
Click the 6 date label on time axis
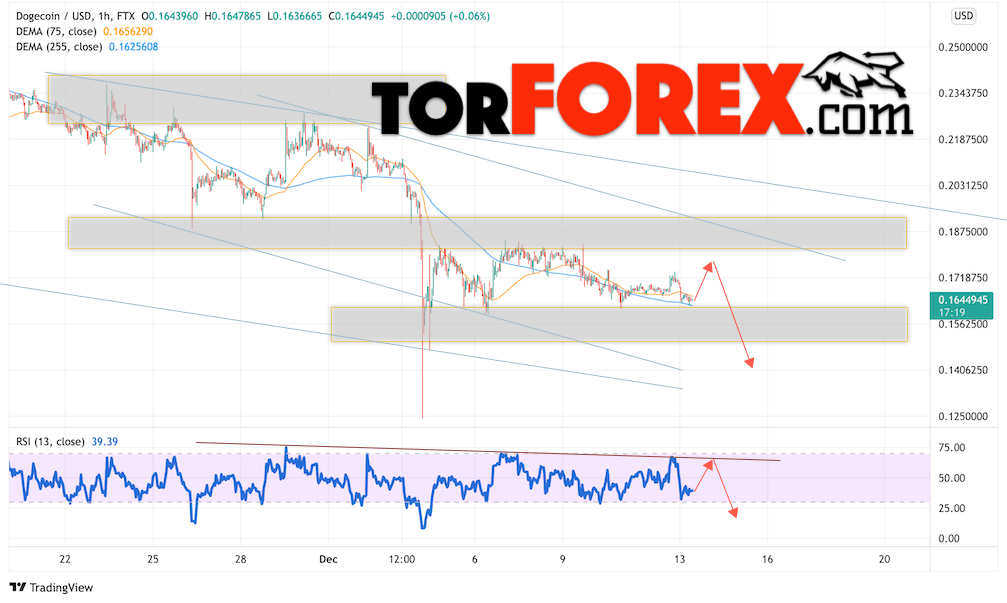click(475, 559)
